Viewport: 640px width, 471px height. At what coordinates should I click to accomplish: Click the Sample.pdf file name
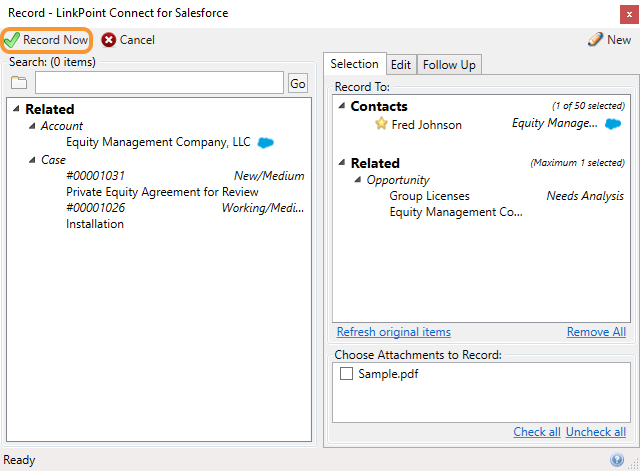[x=388, y=374]
